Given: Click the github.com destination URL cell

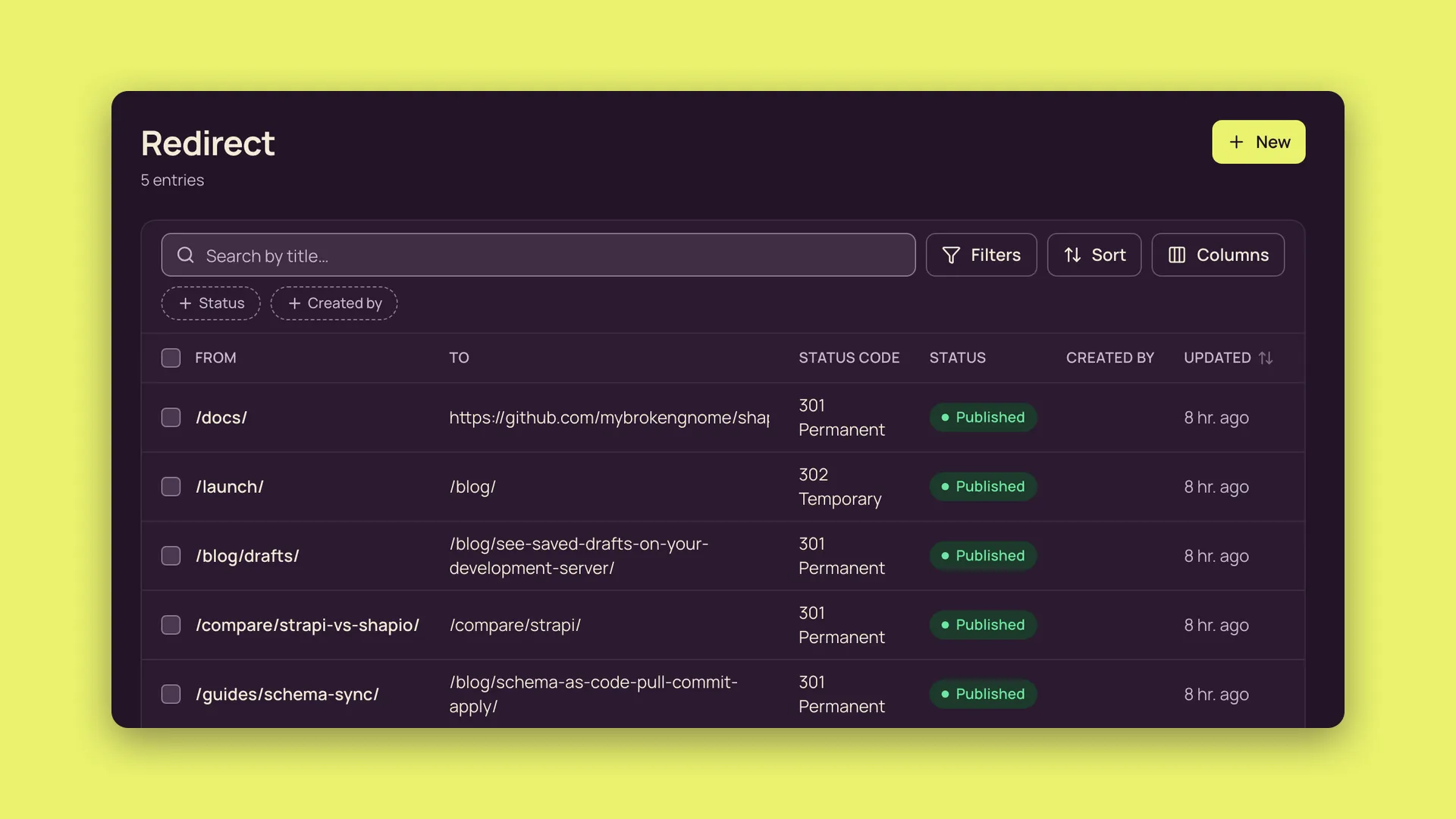Looking at the screenshot, I should coord(609,418).
